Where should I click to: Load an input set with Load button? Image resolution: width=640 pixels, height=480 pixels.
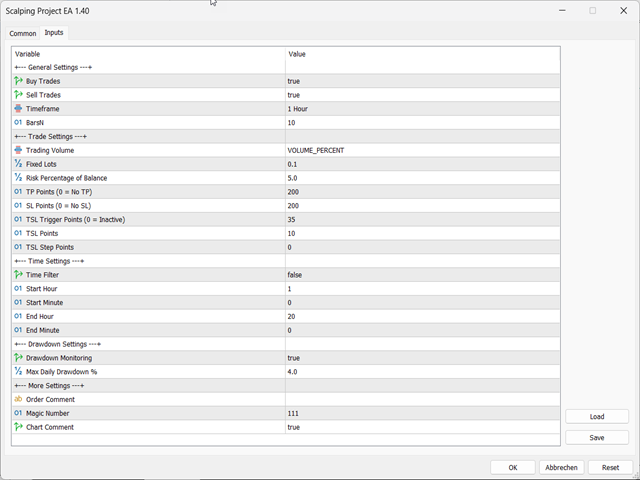click(597, 417)
